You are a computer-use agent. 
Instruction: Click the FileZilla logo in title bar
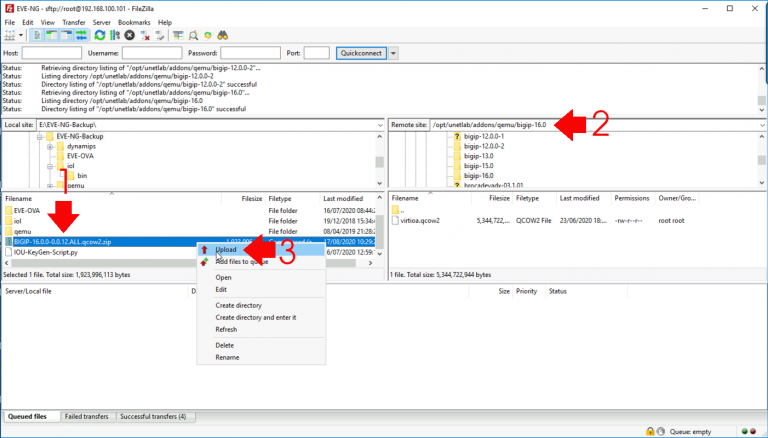click(8, 8)
